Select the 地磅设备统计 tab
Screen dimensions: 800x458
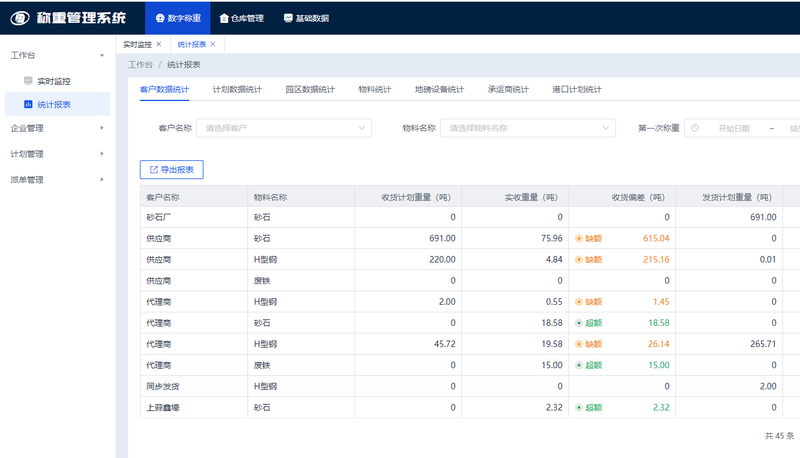coord(439,89)
